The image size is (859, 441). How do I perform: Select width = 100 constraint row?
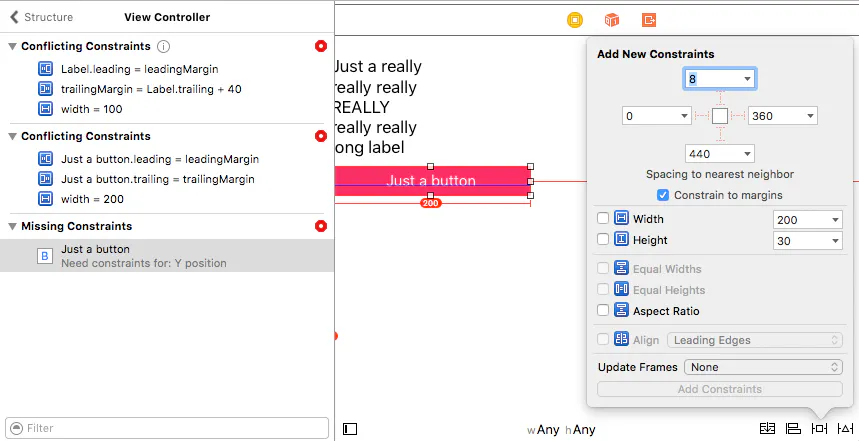point(167,109)
